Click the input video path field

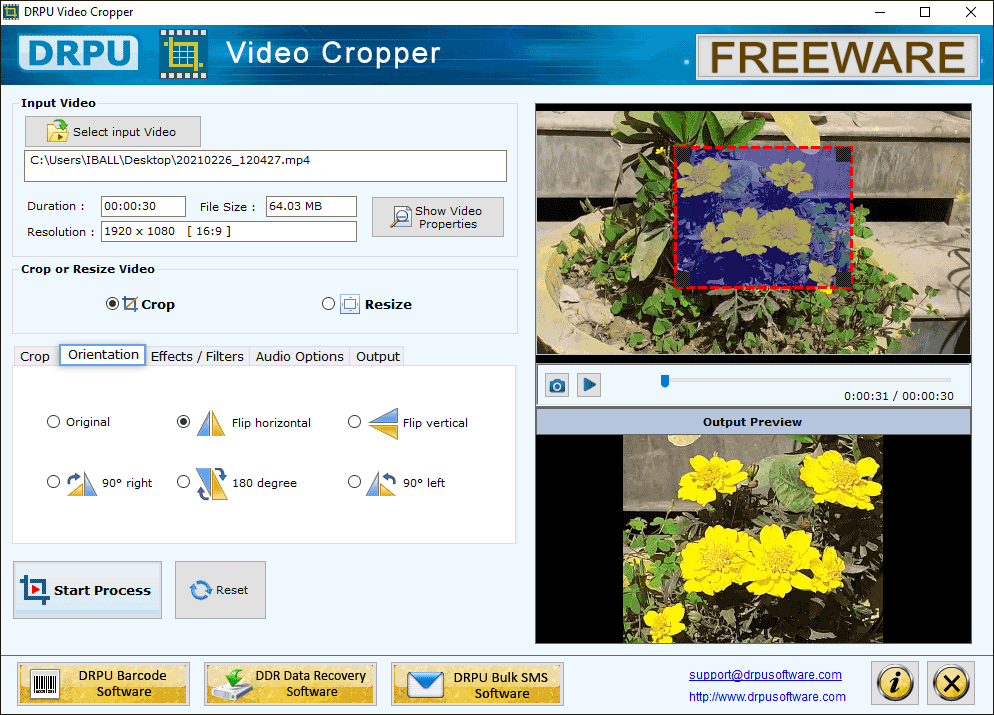pos(266,166)
